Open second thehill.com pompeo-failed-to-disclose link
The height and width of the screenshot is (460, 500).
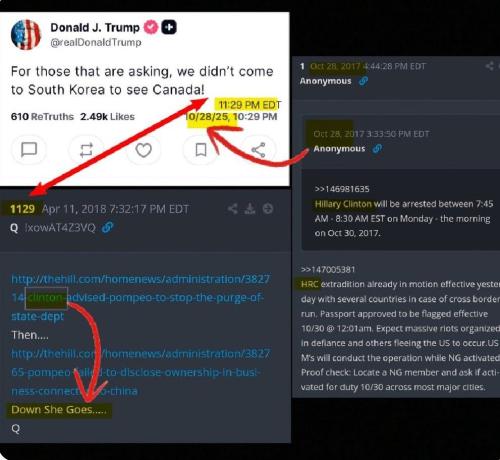point(140,372)
